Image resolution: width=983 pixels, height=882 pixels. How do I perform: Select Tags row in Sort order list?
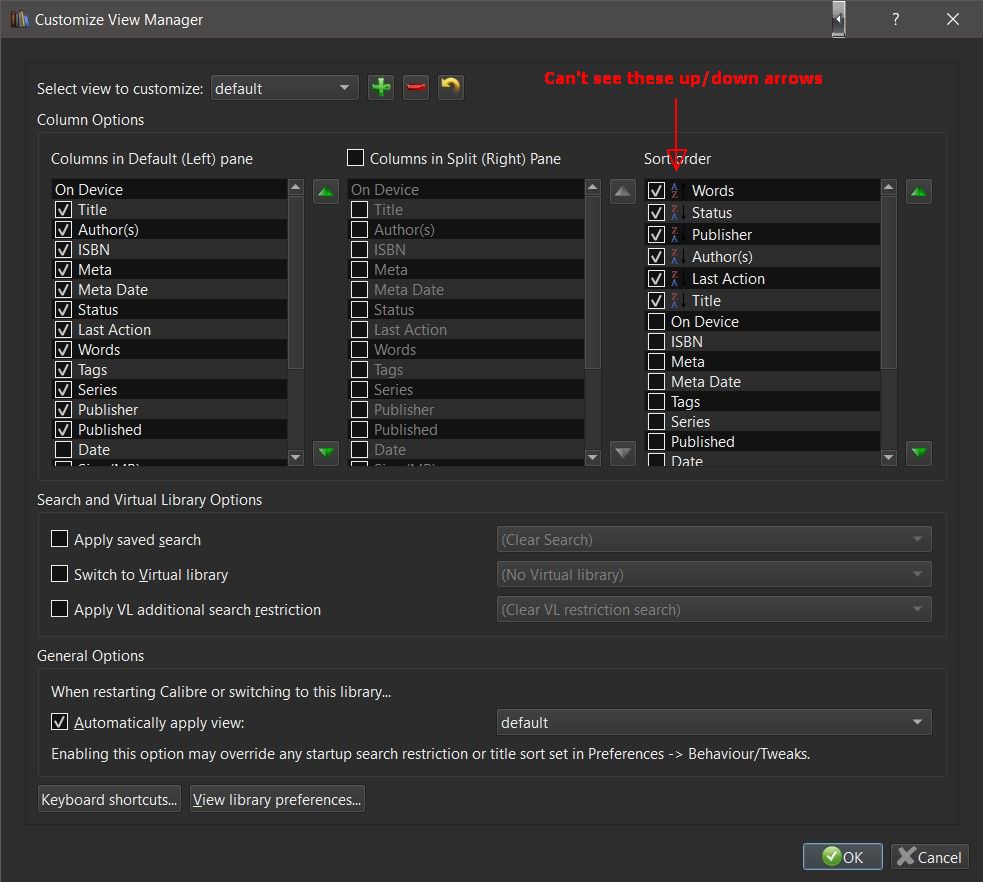click(x=762, y=401)
